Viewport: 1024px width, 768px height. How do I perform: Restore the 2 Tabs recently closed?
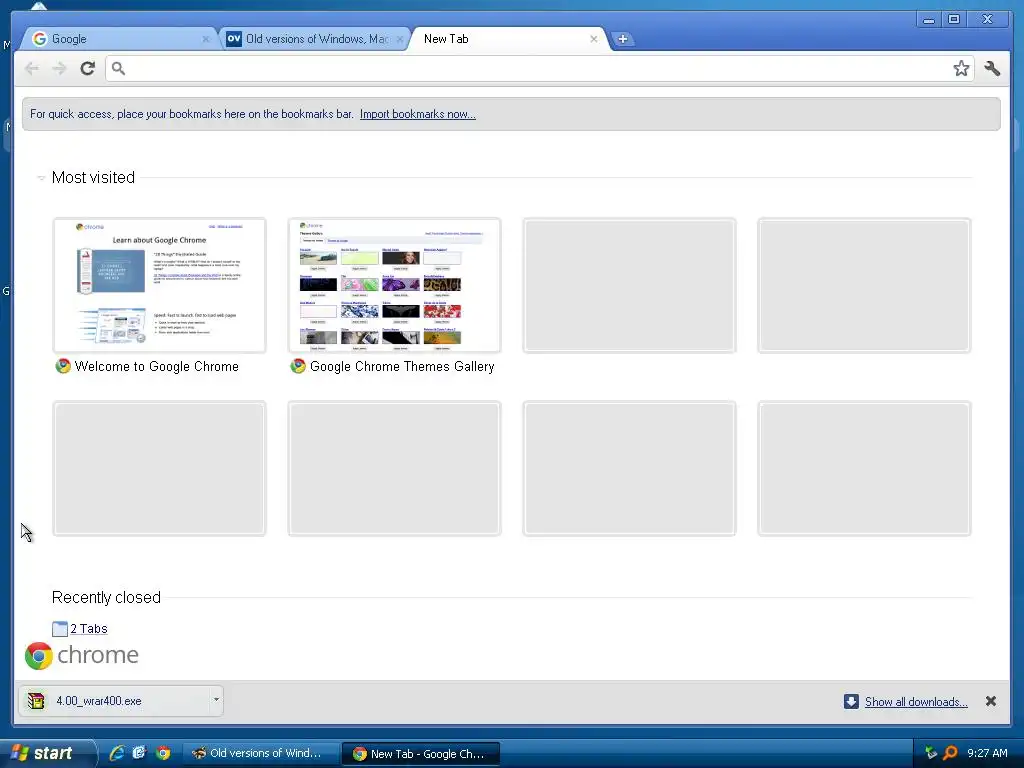(x=89, y=628)
